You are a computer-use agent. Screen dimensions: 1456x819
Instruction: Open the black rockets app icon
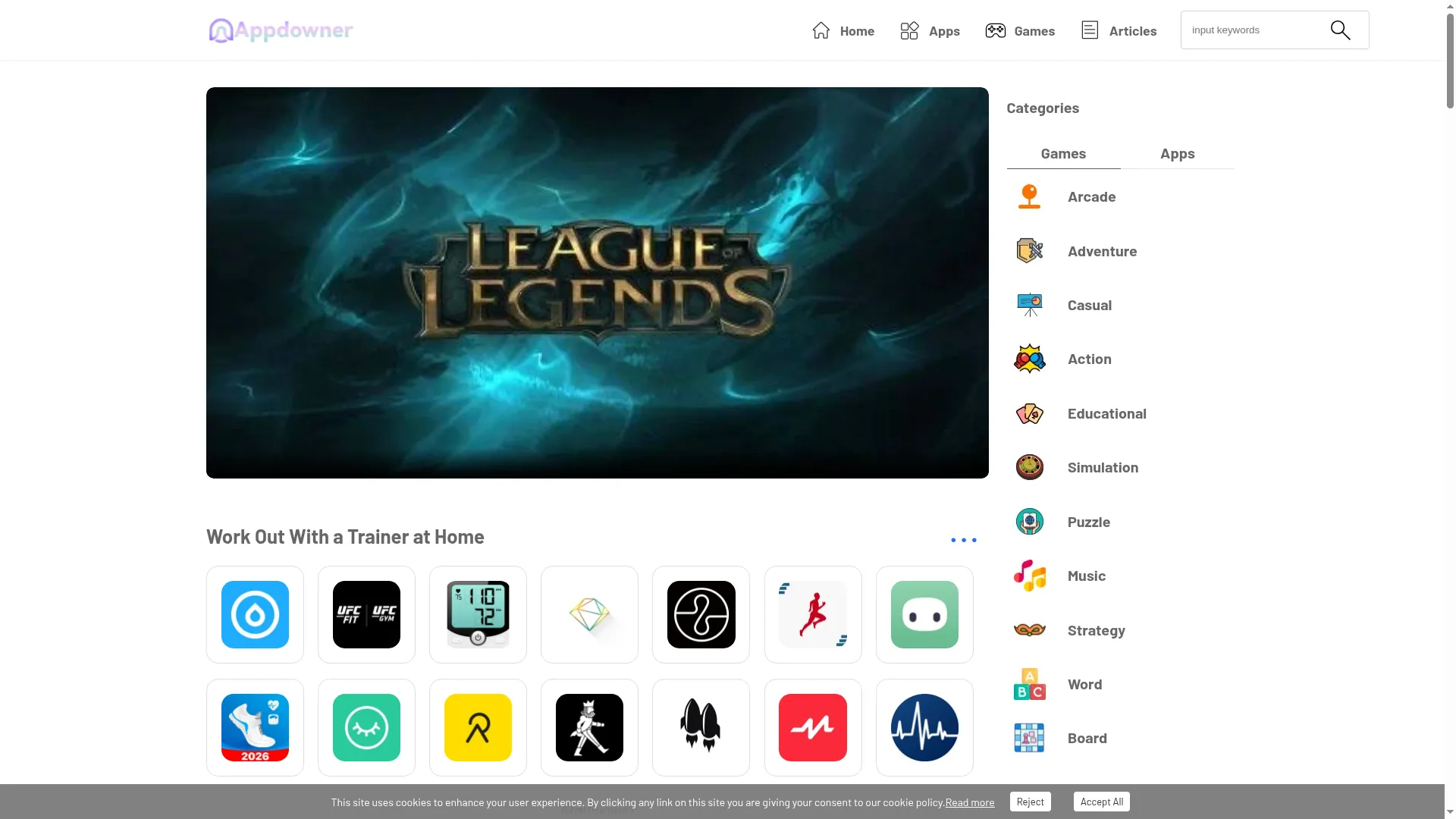coord(701,727)
